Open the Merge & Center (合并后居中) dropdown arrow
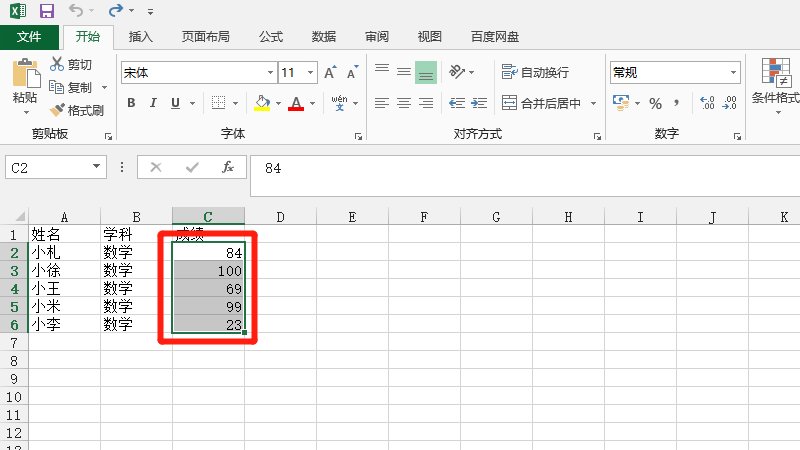Screen dimensions: 800x450 [593, 103]
